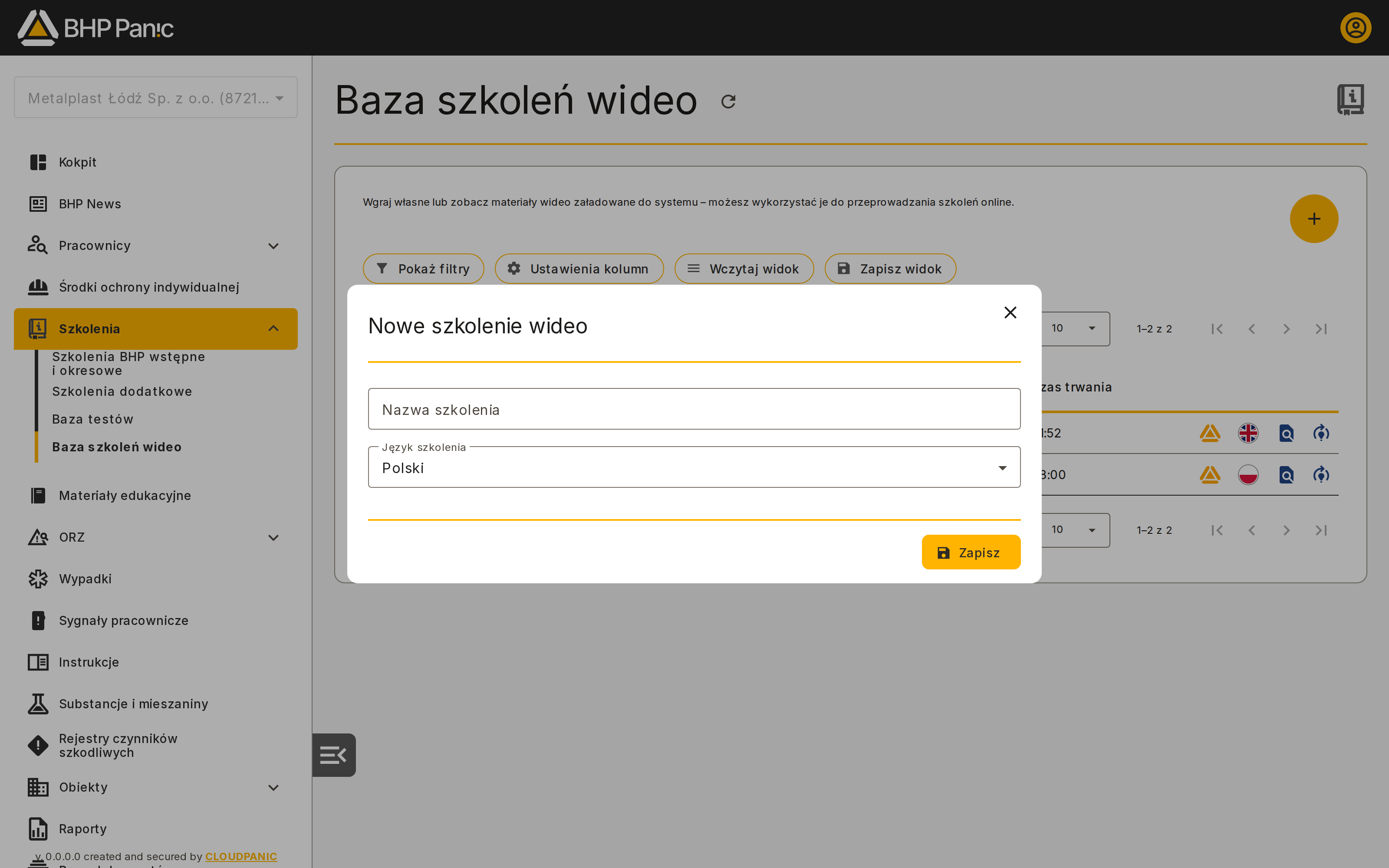
Task: Open Wypadki in the sidebar
Action: coord(155,579)
